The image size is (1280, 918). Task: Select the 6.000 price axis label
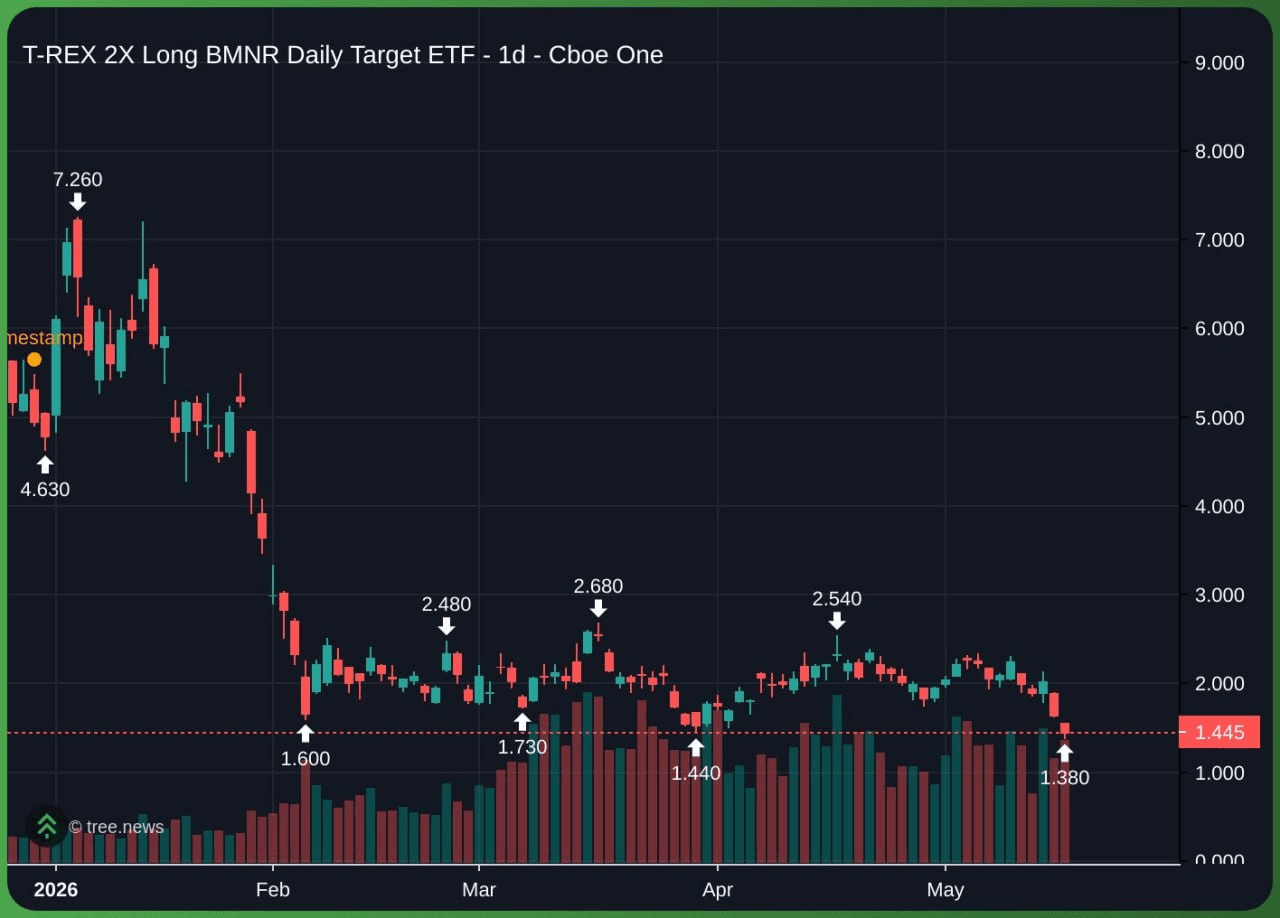click(x=1220, y=329)
